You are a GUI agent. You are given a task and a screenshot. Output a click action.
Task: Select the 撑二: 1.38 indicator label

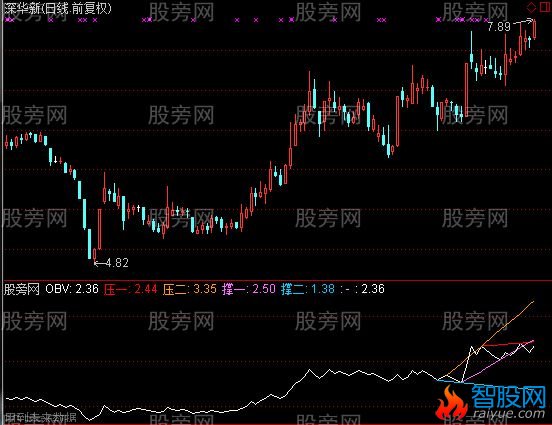pyautogui.click(x=308, y=289)
